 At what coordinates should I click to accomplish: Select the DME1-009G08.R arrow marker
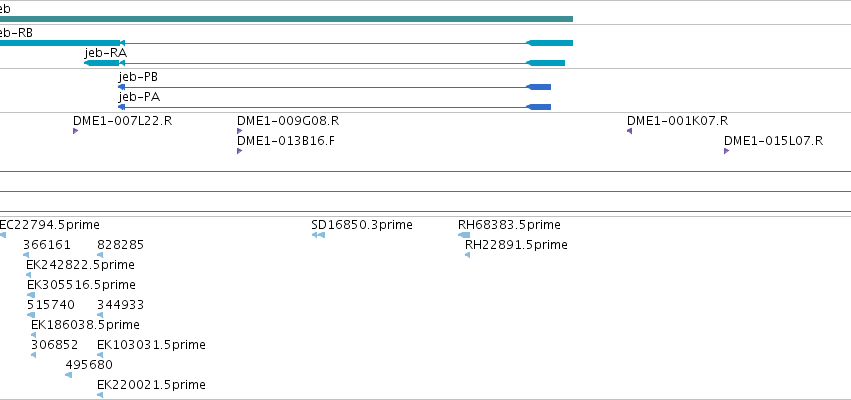click(x=239, y=131)
